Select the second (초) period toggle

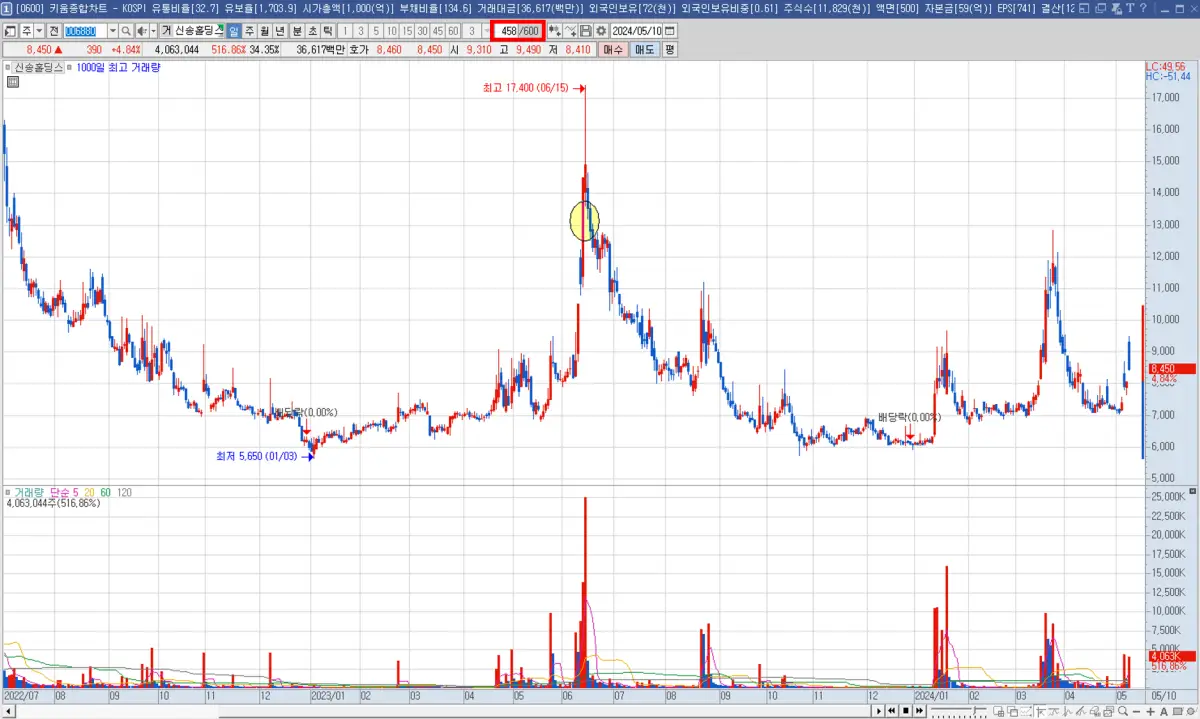[312, 31]
